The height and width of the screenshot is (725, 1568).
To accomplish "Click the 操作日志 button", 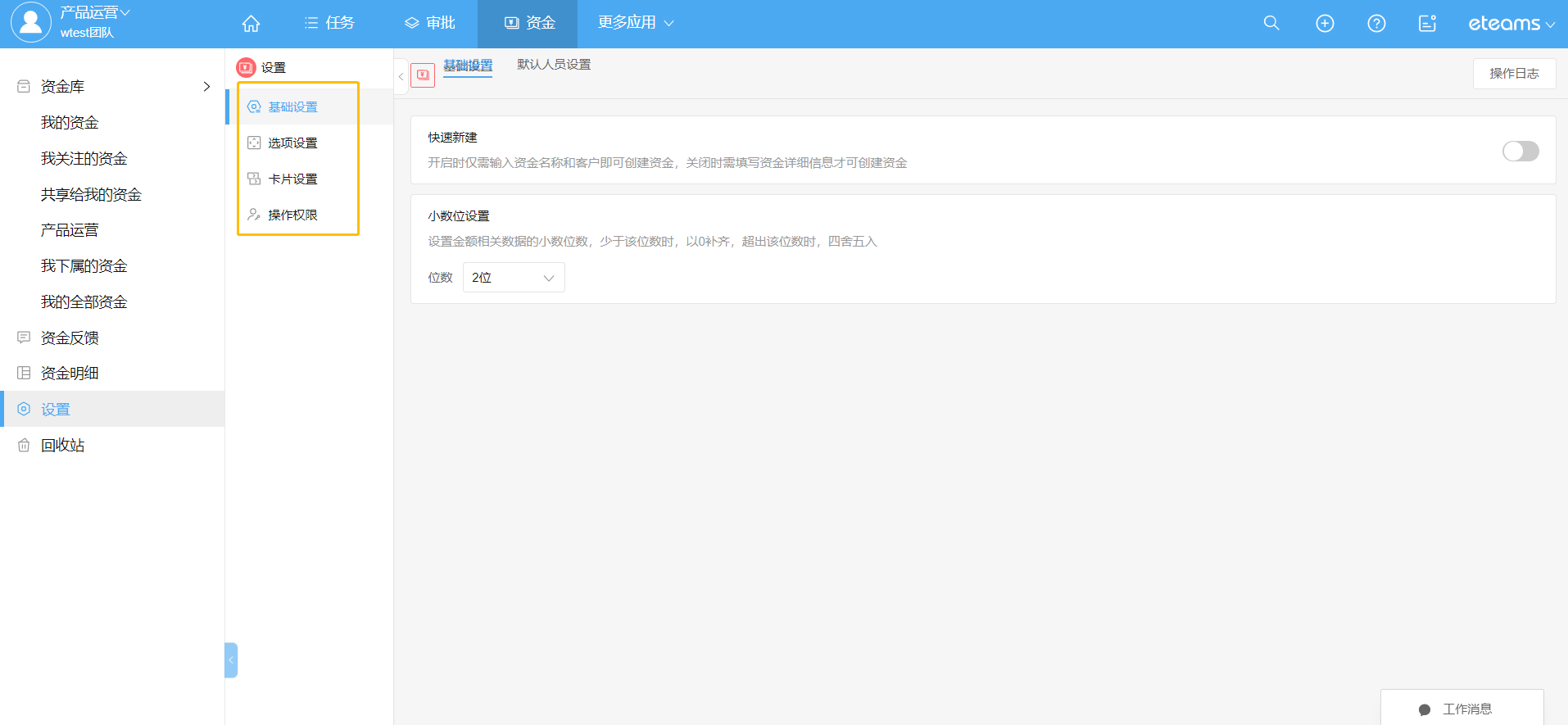I will click(x=1513, y=74).
